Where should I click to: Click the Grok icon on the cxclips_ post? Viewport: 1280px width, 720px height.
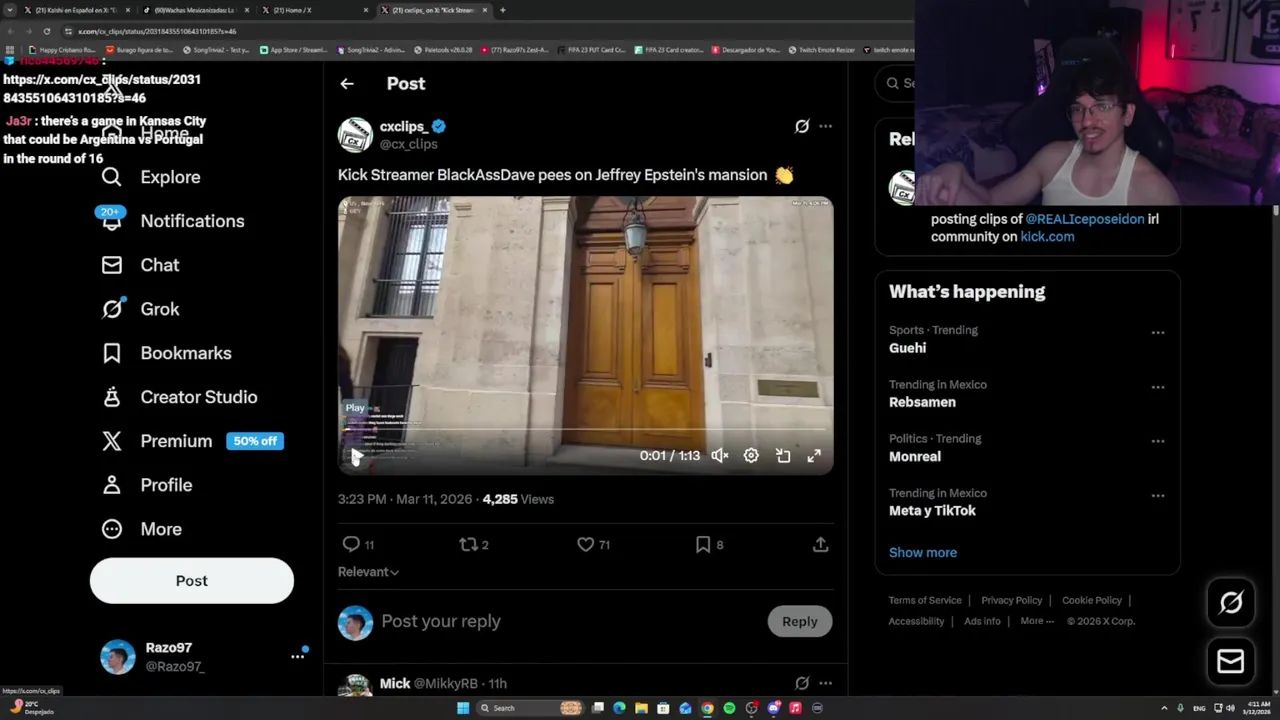point(802,126)
